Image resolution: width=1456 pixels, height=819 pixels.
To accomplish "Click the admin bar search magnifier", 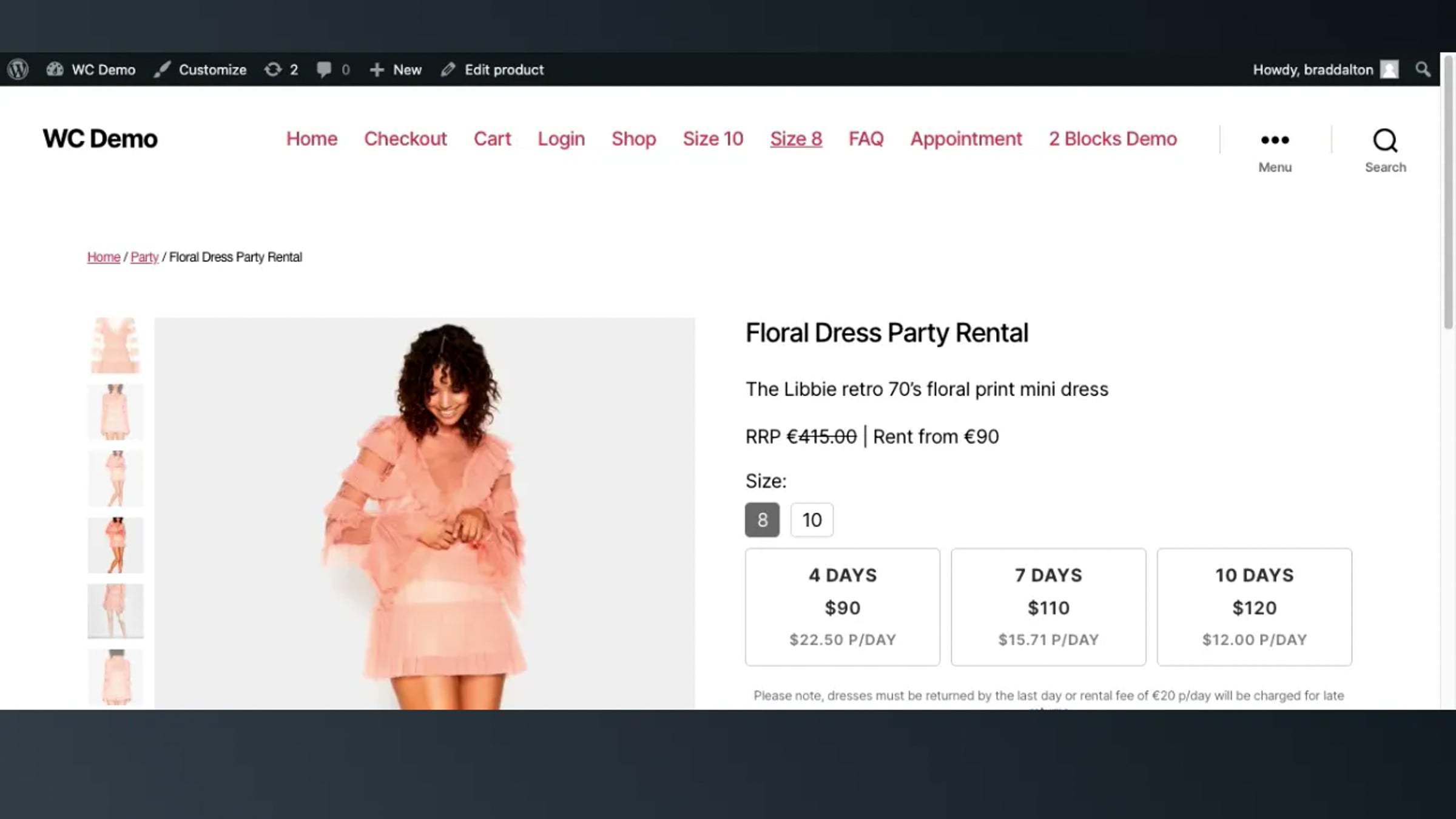I will point(1423,69).
